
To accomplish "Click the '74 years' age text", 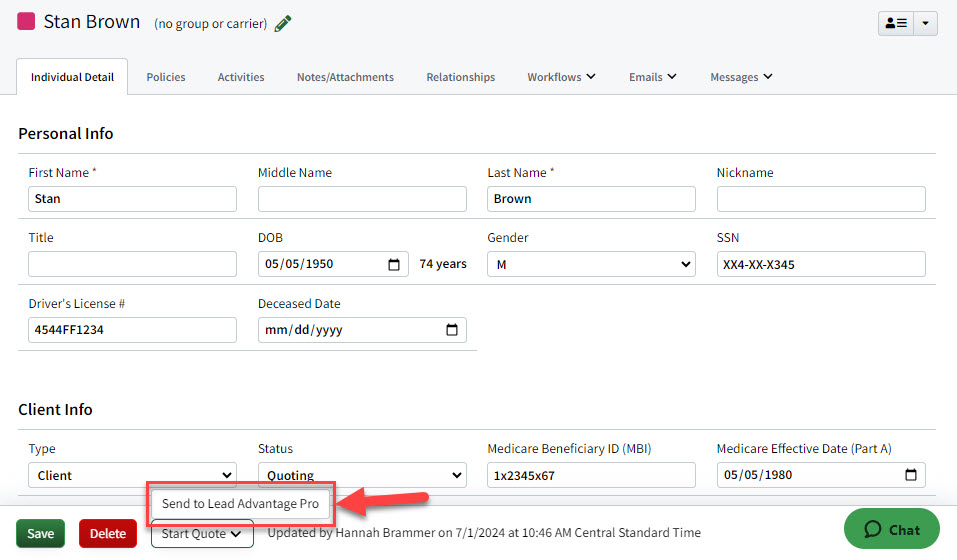I will point(442,264).
